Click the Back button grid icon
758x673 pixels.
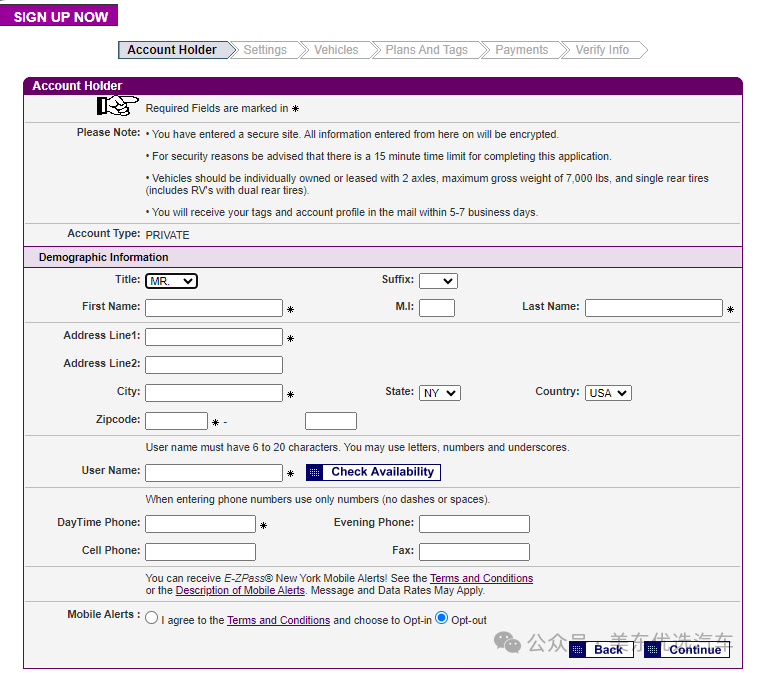pos(577,650)
